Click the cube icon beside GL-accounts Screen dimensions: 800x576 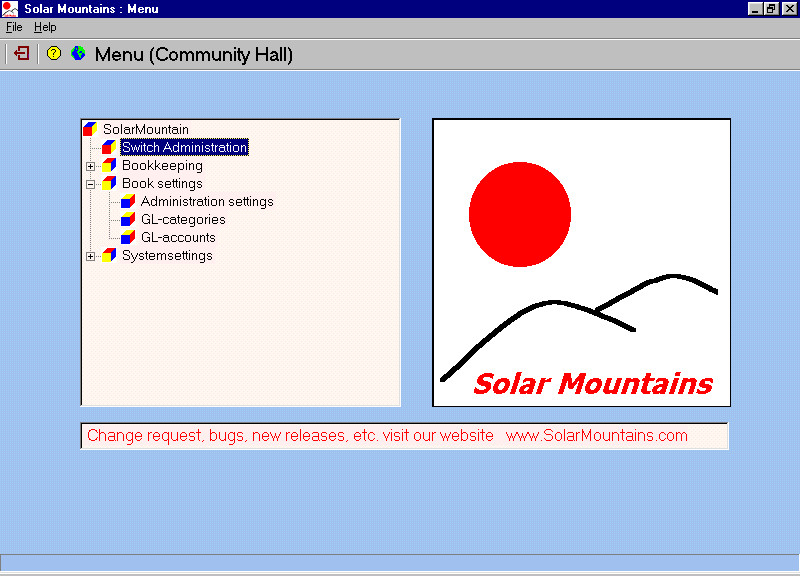128,237
